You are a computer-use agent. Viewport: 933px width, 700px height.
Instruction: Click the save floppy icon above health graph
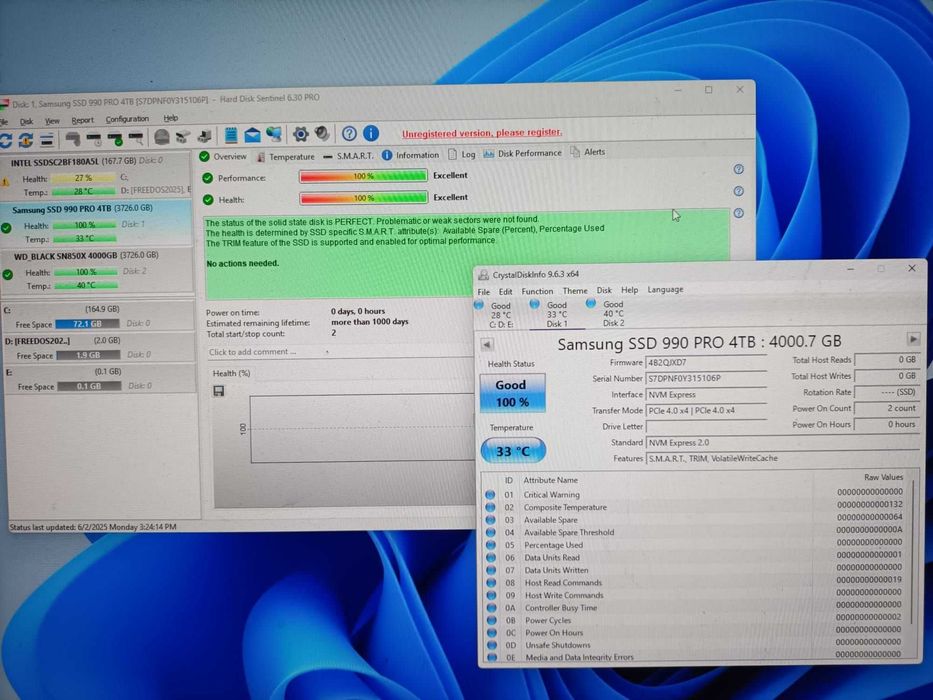pyautogui.click(x=219, y=391)
